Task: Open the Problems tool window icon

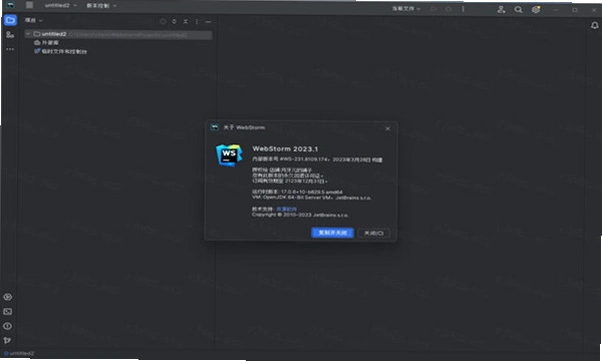Action: click(x=8, y=326)
